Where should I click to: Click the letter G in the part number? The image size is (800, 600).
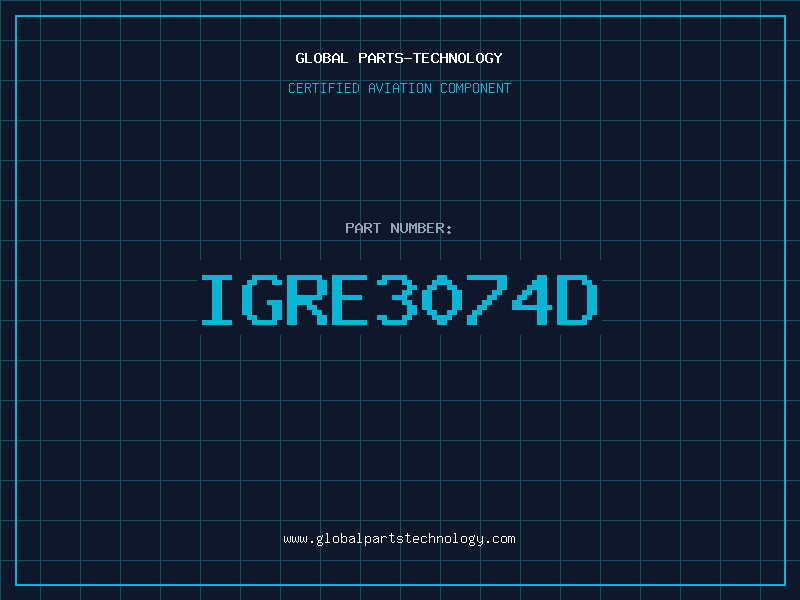click(262, 300)
